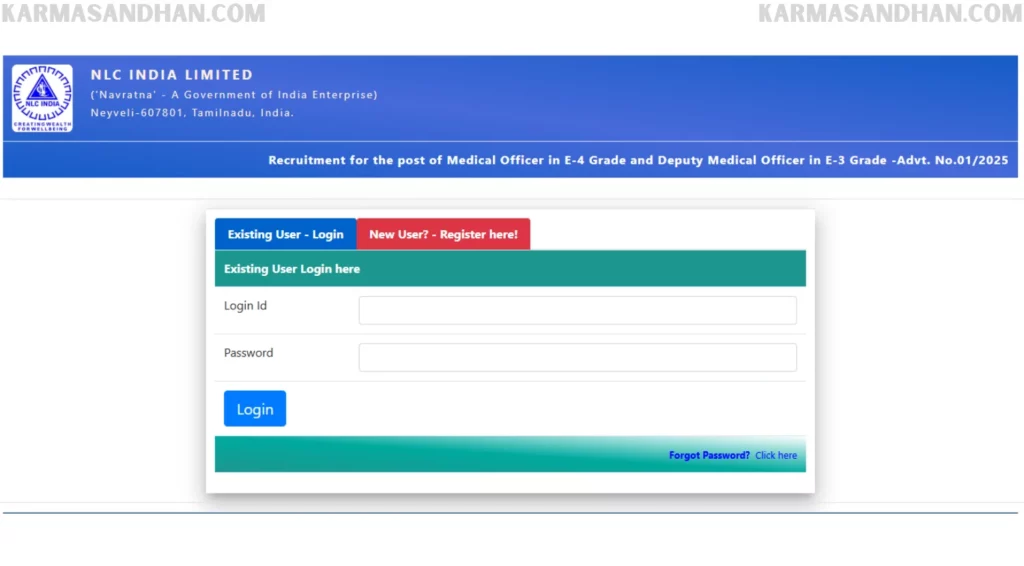Select the 'Navratna' Government Enterprise tagline
The image size is (1024, 566).
[x=234, y=95]
